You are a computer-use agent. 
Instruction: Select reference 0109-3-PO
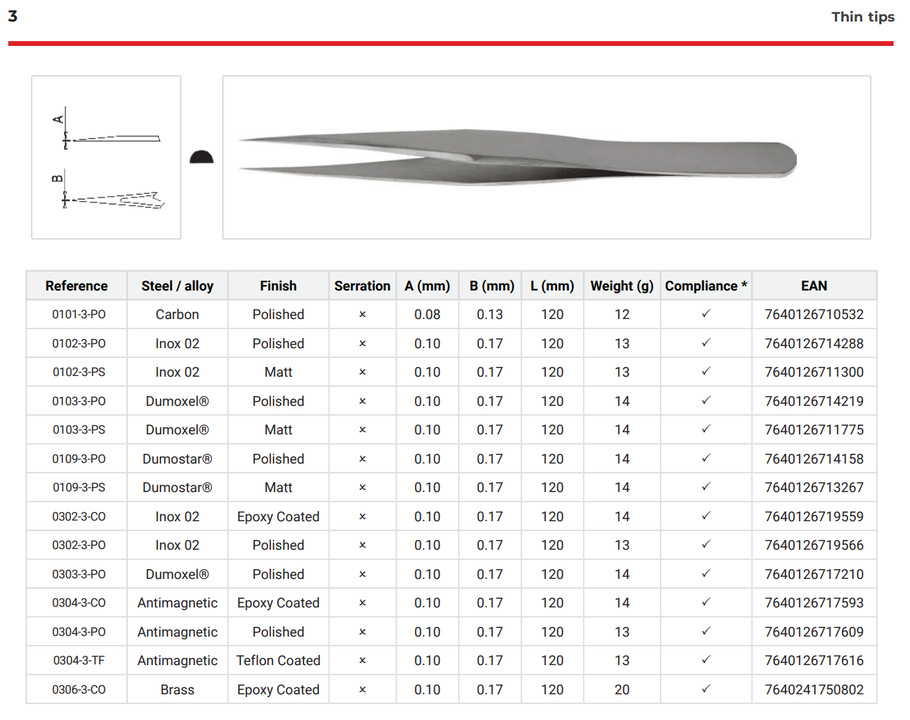coord(79,459)
